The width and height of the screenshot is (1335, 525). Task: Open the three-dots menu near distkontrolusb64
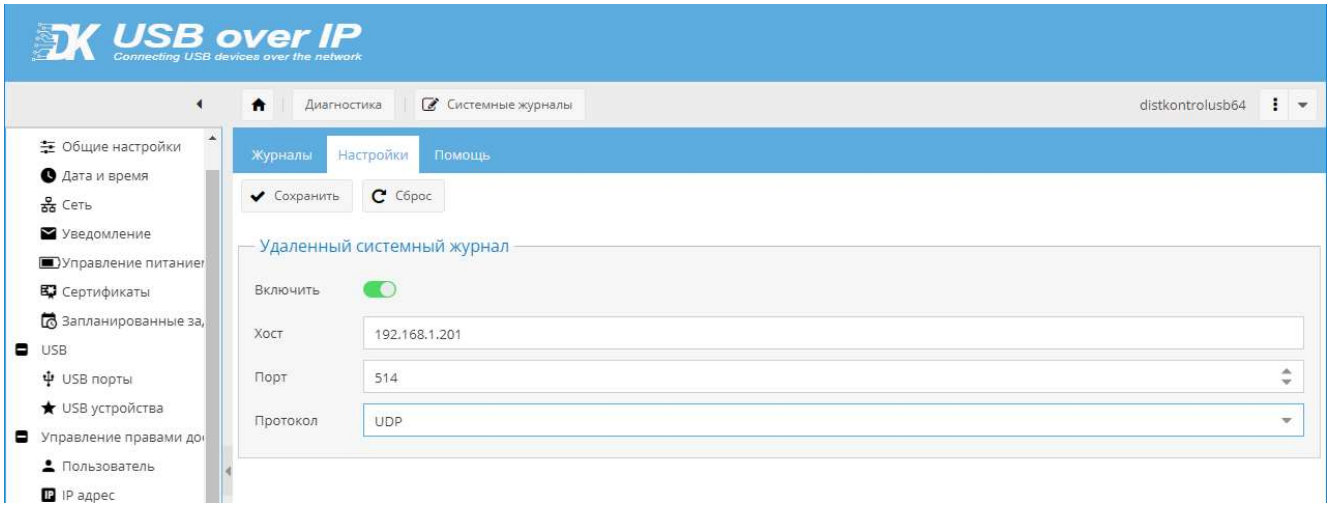point(1276,105)
